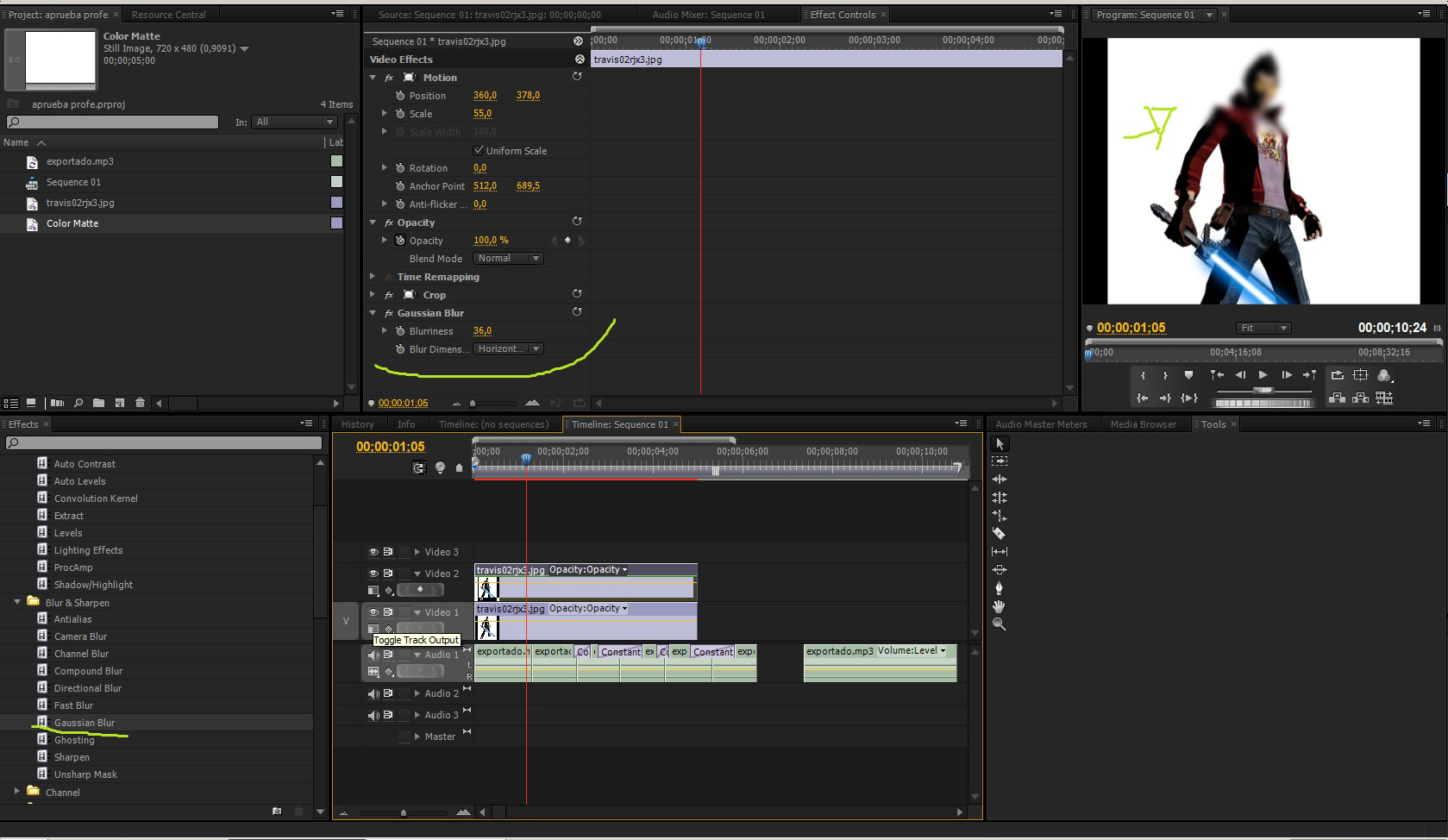Select the Hand tool
Image resolution: width=1448 pixels, height=840 pixels.
[x=1000, y=606]
